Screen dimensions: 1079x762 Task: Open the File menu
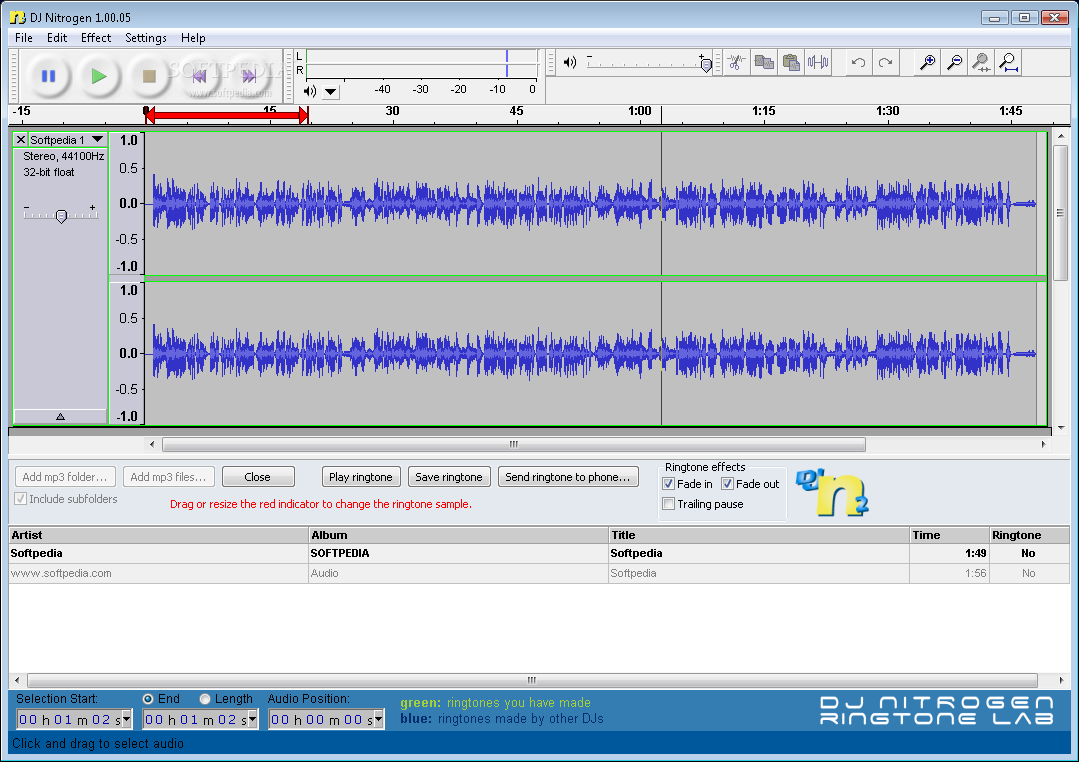point(23,38)
